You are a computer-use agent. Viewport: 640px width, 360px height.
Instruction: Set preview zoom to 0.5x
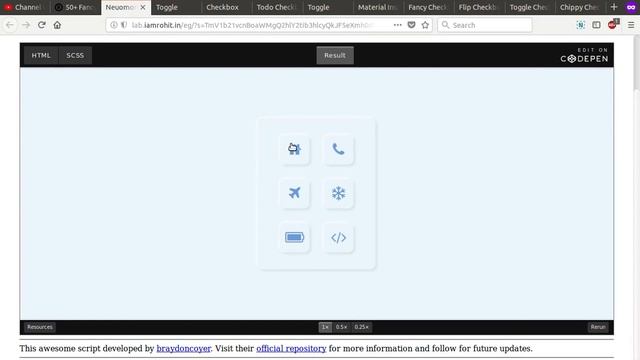click(342, 327)
